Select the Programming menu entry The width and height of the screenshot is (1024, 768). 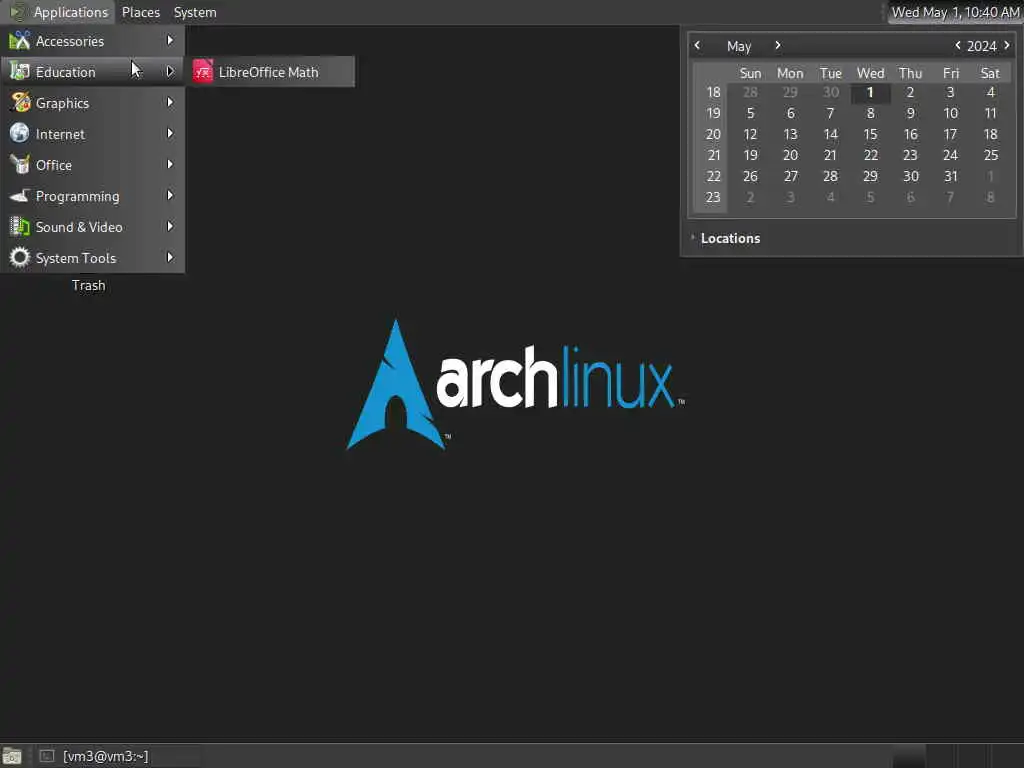click(93, 195)
